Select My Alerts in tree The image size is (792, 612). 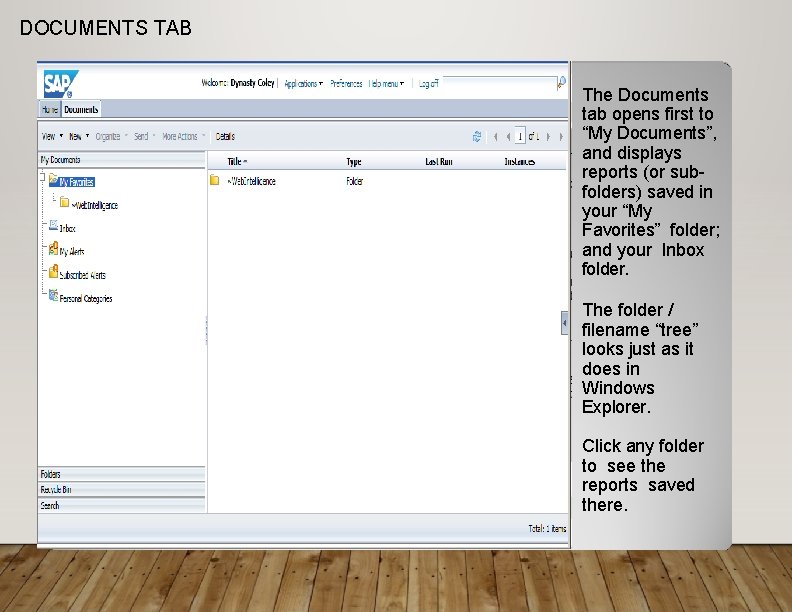(x=72, y=252)
